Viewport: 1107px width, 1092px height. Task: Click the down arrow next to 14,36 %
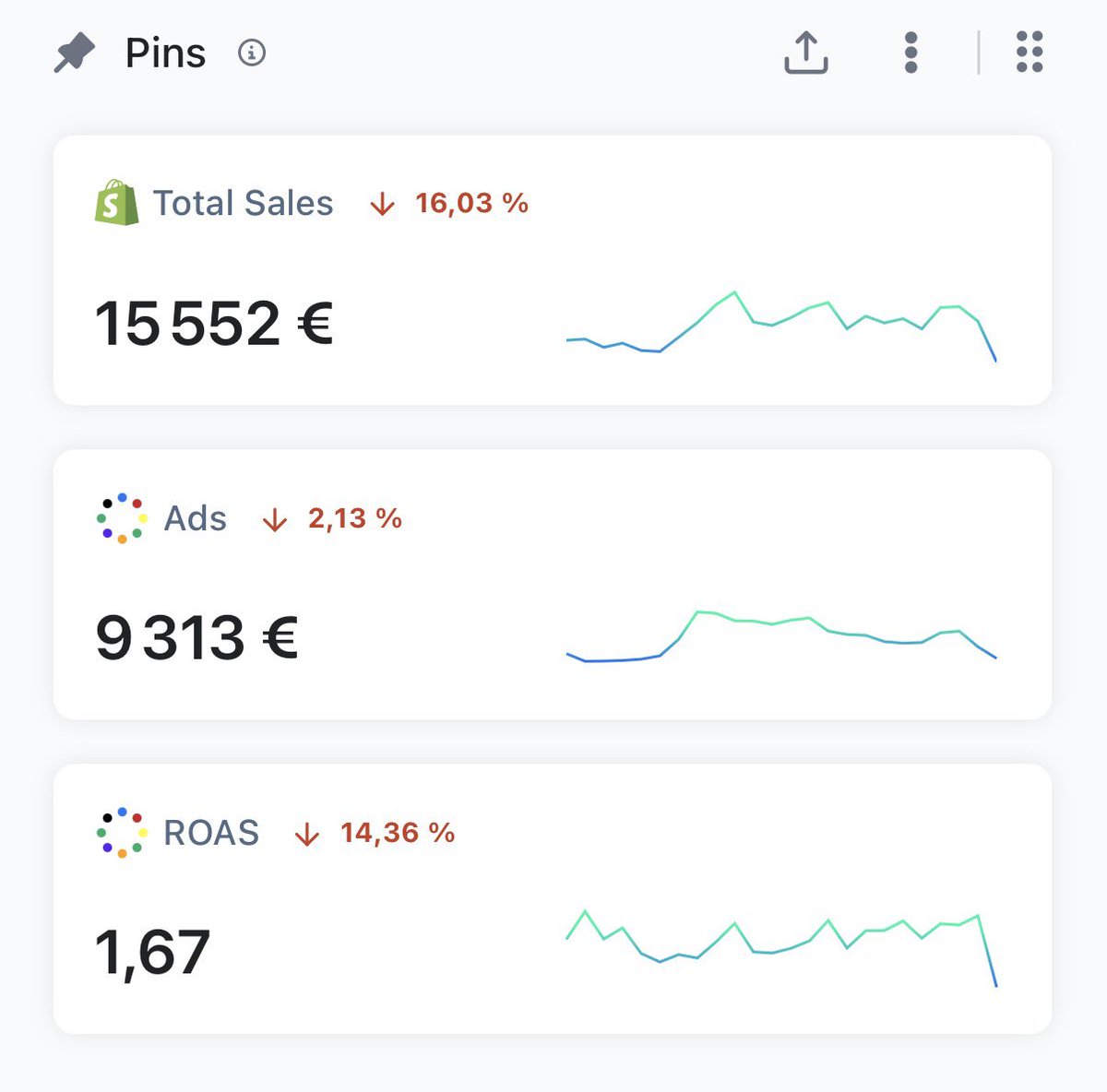pos(307,834)
